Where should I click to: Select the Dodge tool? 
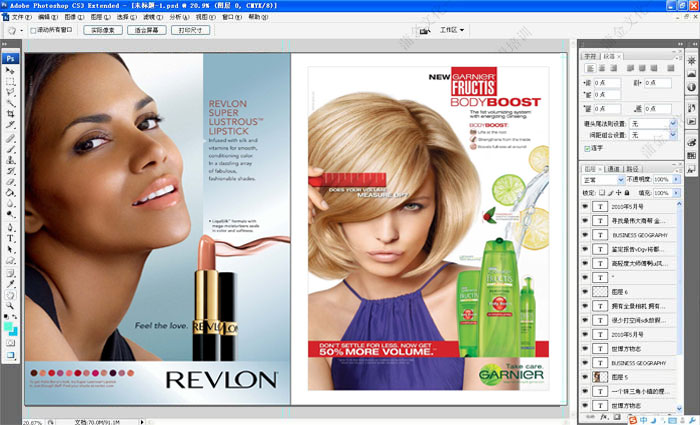tap(10, 214)
